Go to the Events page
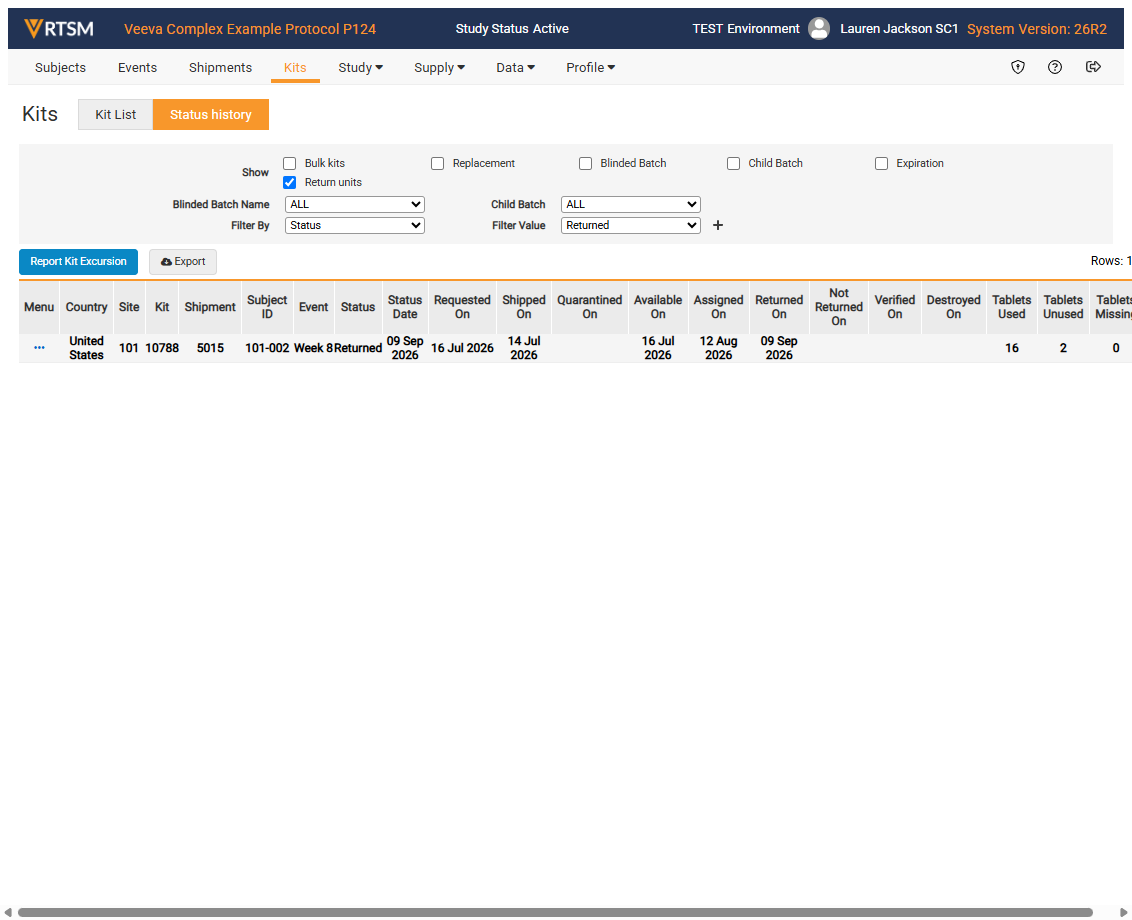The image size is (1132, 920). [137, 67]
